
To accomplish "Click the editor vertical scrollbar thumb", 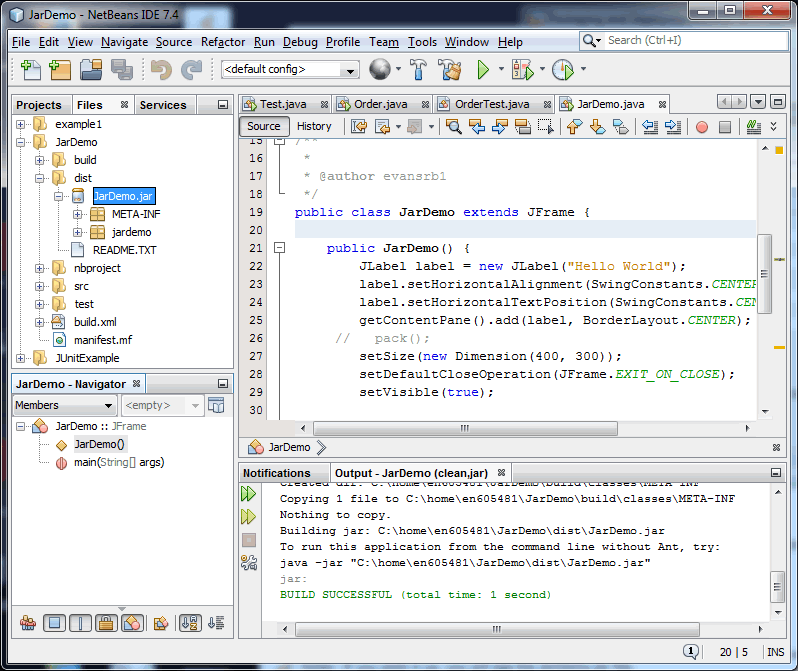I will pos(764,274).
